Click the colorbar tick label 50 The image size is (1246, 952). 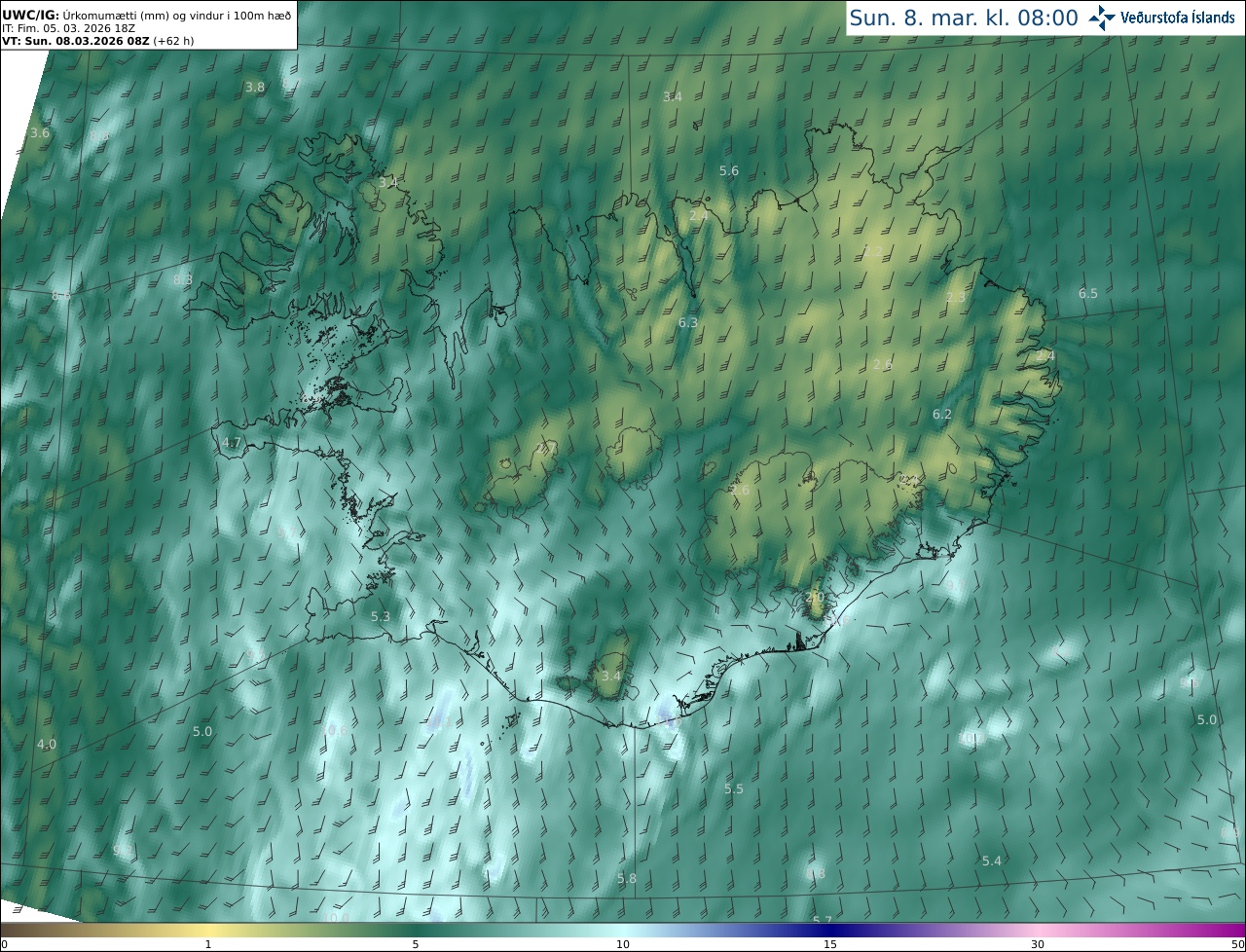point(1237,944)
